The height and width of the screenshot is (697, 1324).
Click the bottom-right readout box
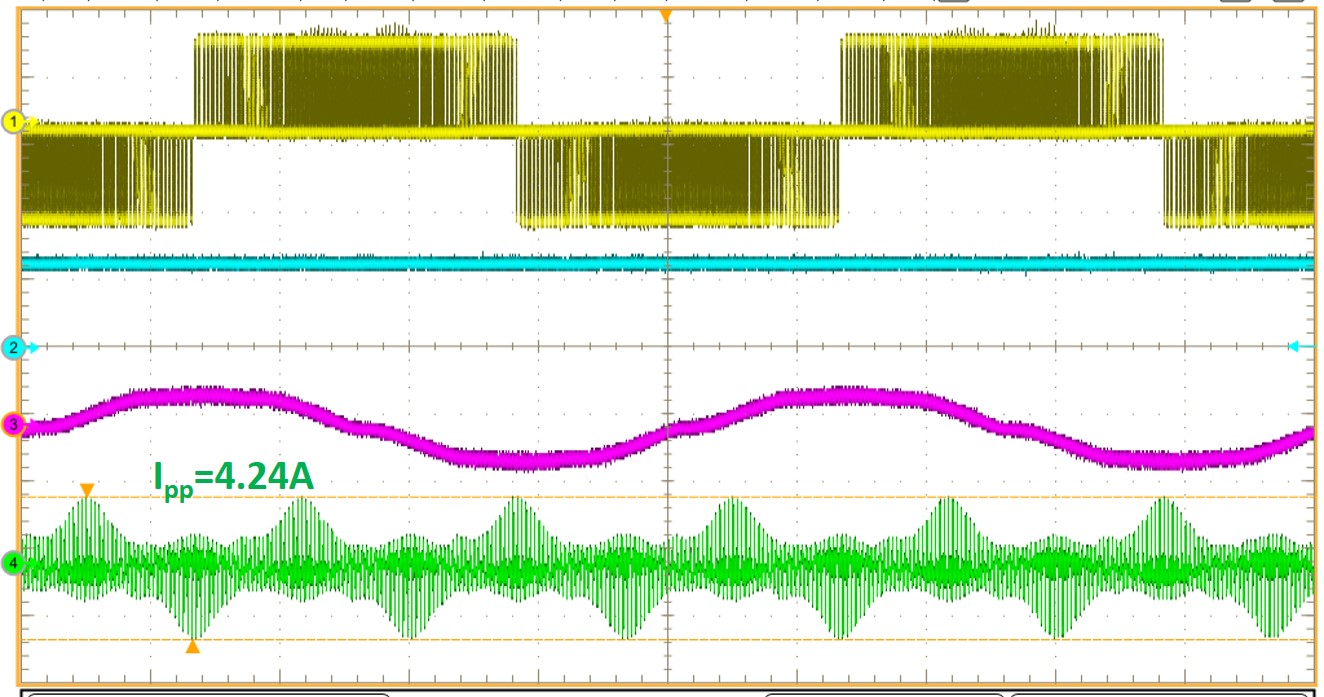(x=1160, y=693)
